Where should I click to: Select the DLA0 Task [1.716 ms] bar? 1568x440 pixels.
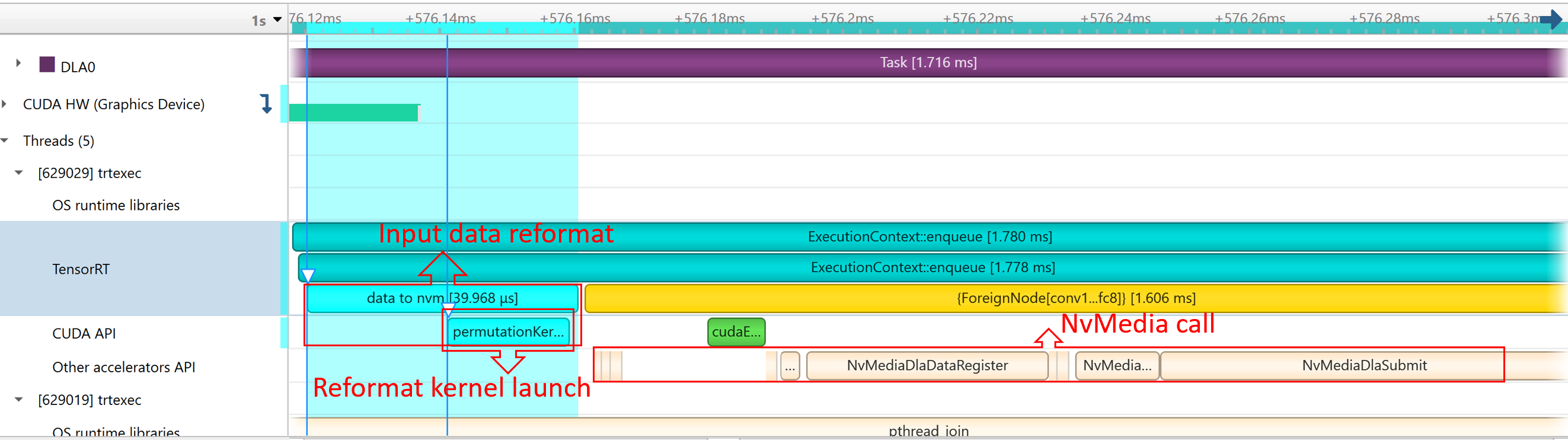tap(928, 63)
